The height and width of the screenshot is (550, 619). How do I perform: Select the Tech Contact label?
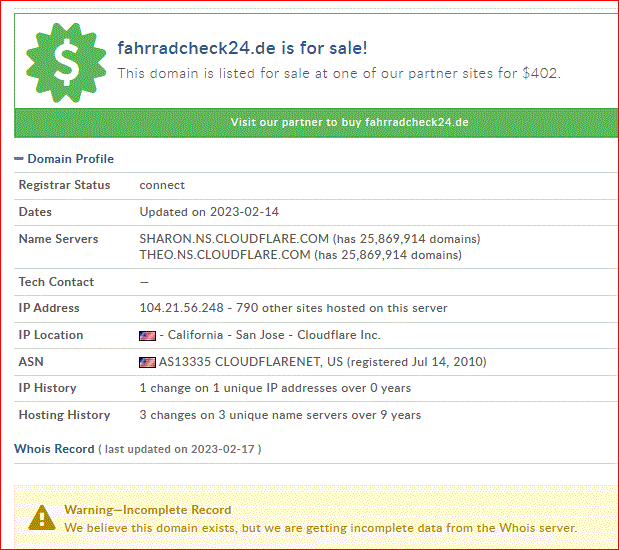[56, 282]
